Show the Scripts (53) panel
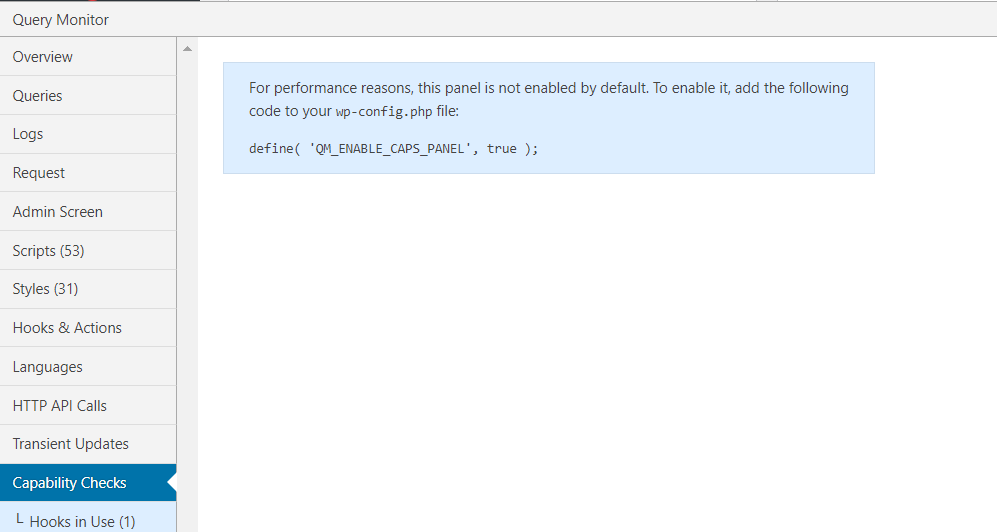The image size is (997, 532). point(88,250)
